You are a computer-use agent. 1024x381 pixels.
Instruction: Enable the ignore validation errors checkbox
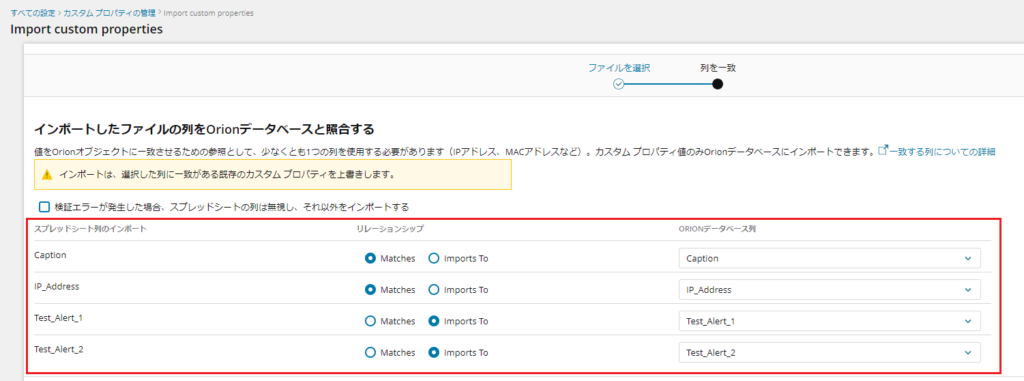[x=44, y=207]
